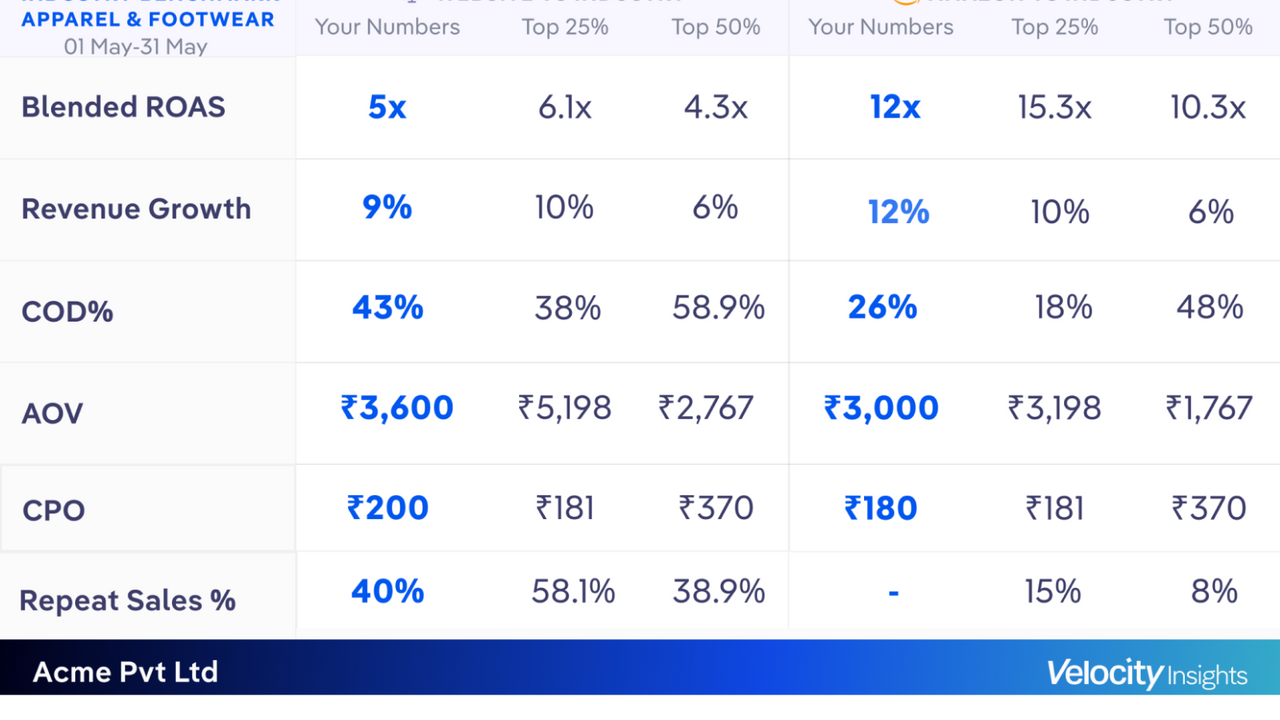Open the Blended ROAS metric row label
Image resolution: width=1280 pixels, height=720 pixels.
coord(123,107)
